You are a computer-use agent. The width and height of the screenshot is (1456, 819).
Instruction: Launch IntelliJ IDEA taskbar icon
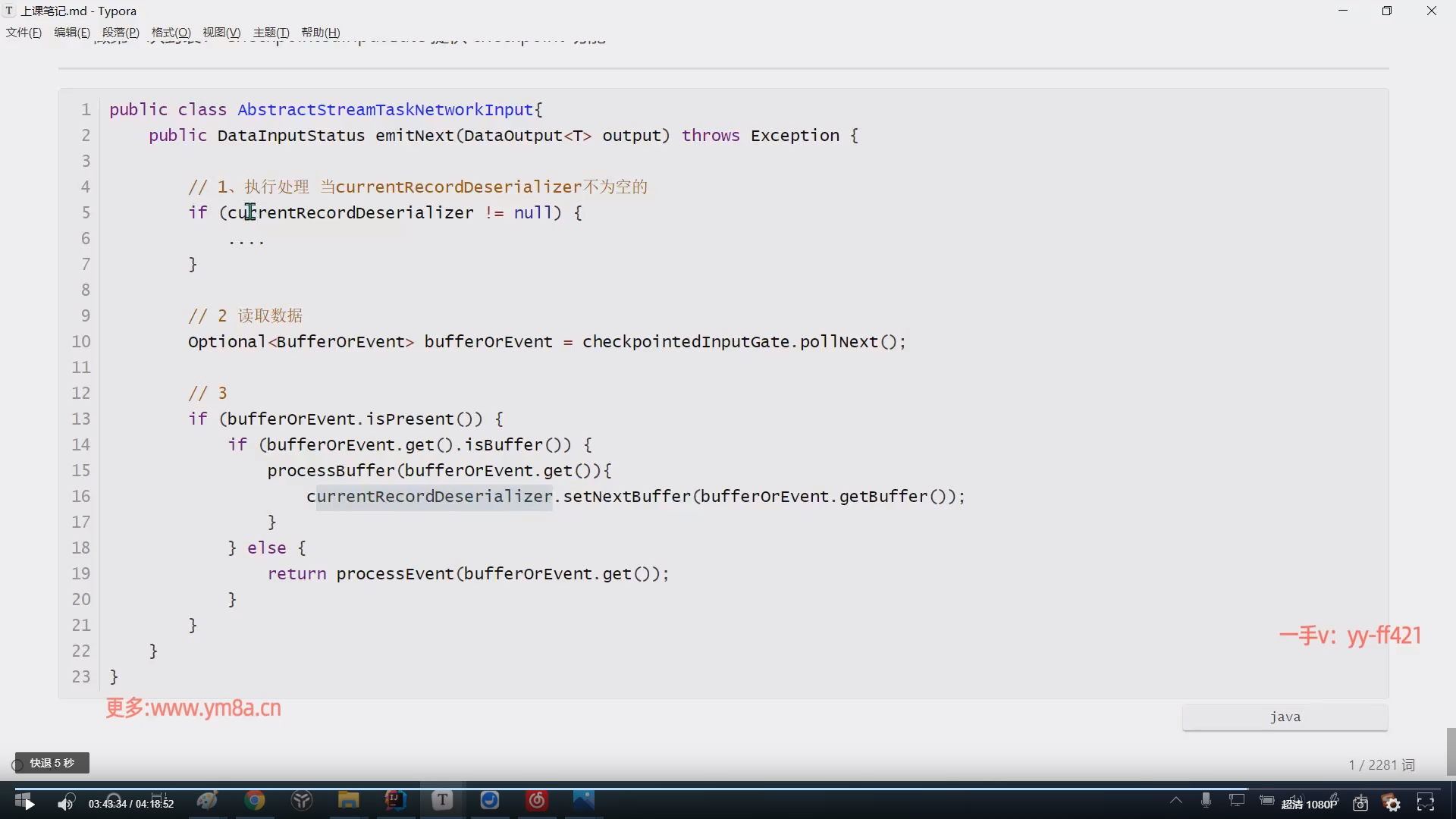pyautogui.click(x=395, y=801)
